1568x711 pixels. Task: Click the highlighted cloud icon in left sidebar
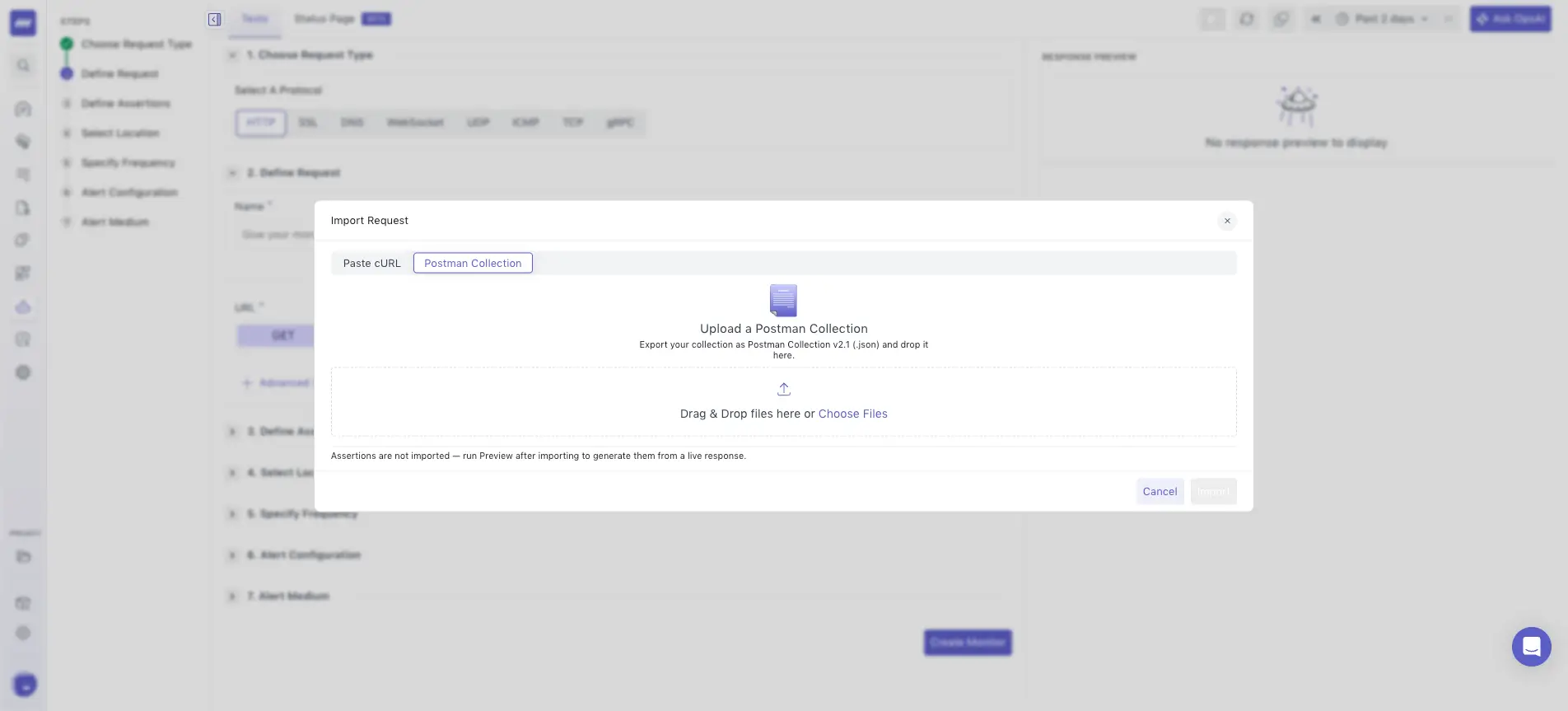23,307
